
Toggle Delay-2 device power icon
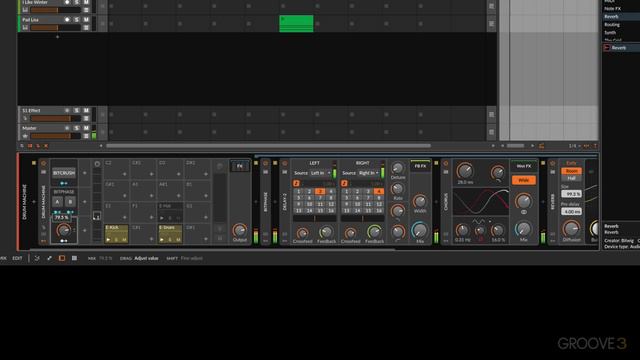284,163
